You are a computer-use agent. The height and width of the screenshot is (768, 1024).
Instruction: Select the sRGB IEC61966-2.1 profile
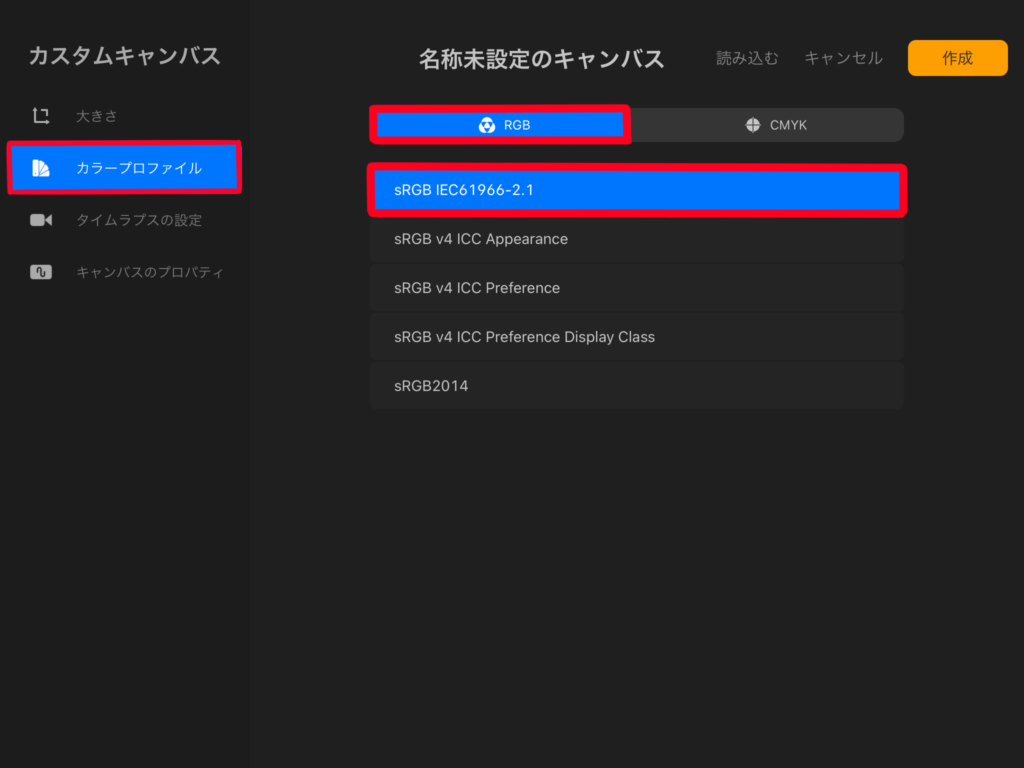(637, 190)
